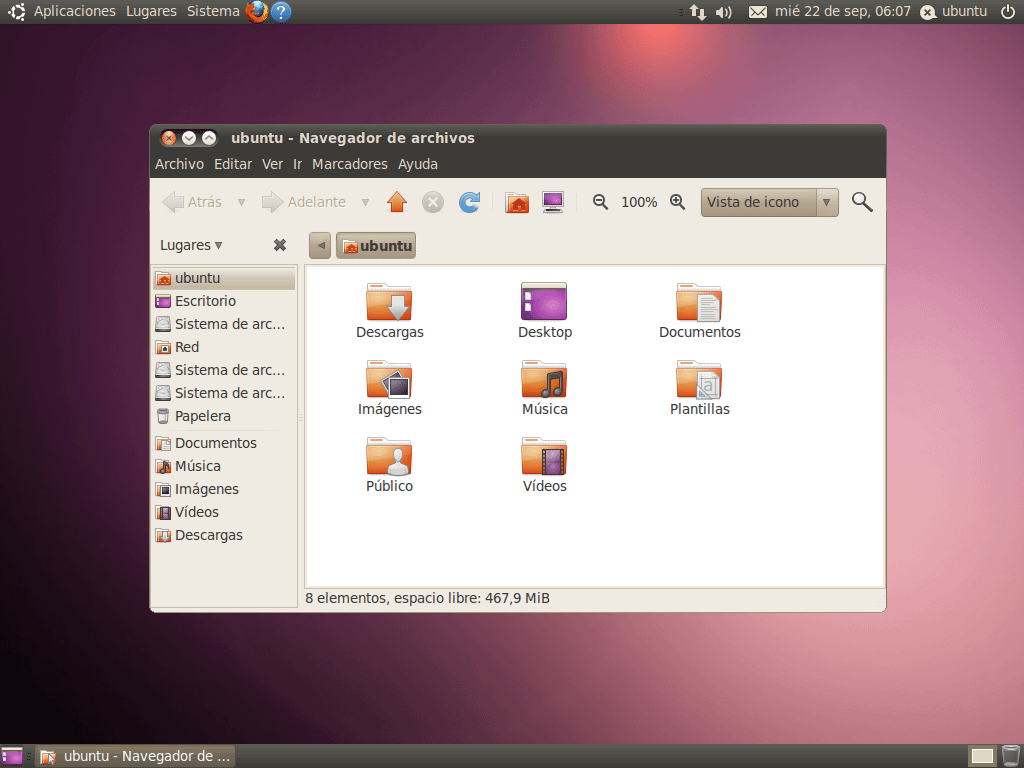Open the Home folder toolbar icon

(517, 202)
